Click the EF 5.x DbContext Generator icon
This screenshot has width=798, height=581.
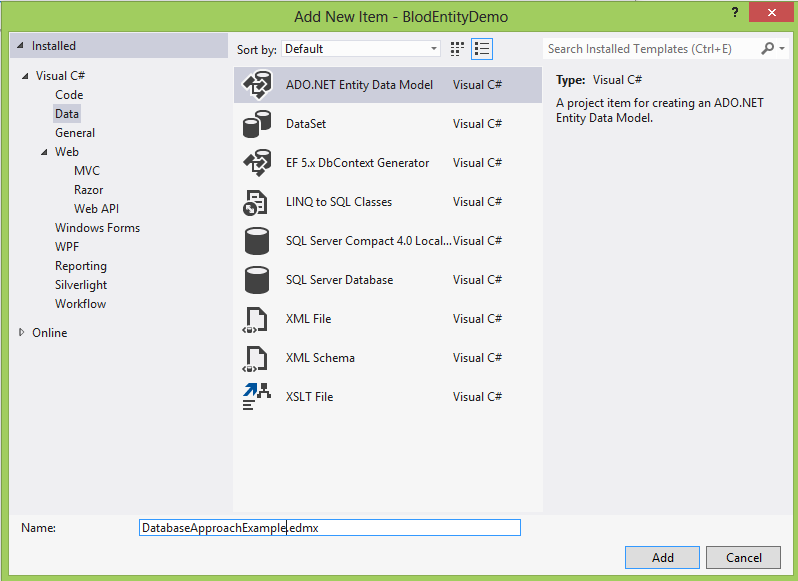pos(257,163)
